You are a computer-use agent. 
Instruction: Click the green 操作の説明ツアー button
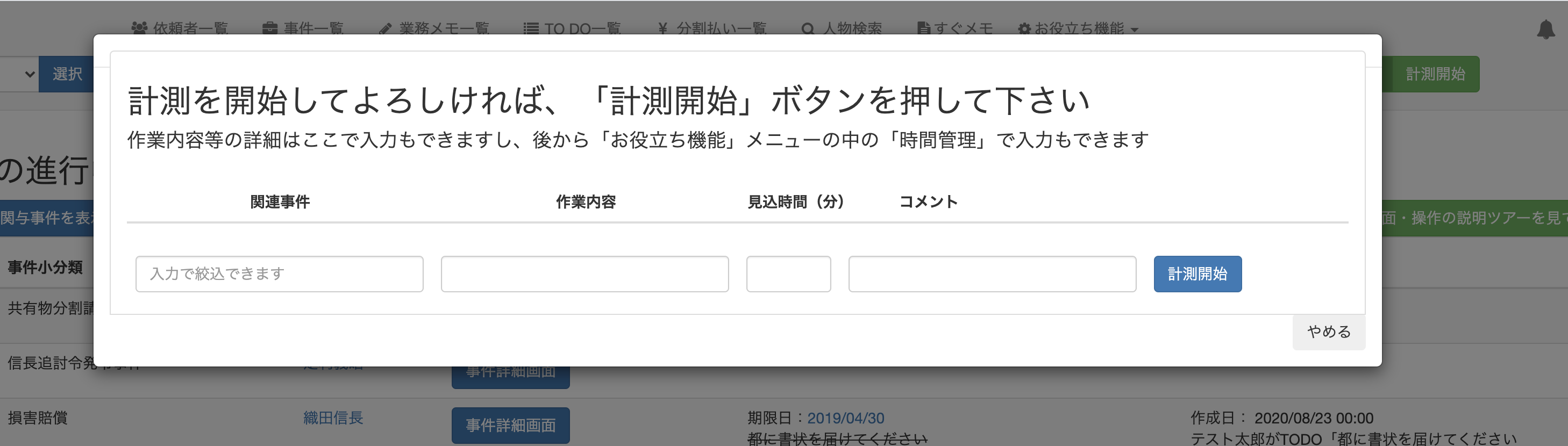point(1475,218)
